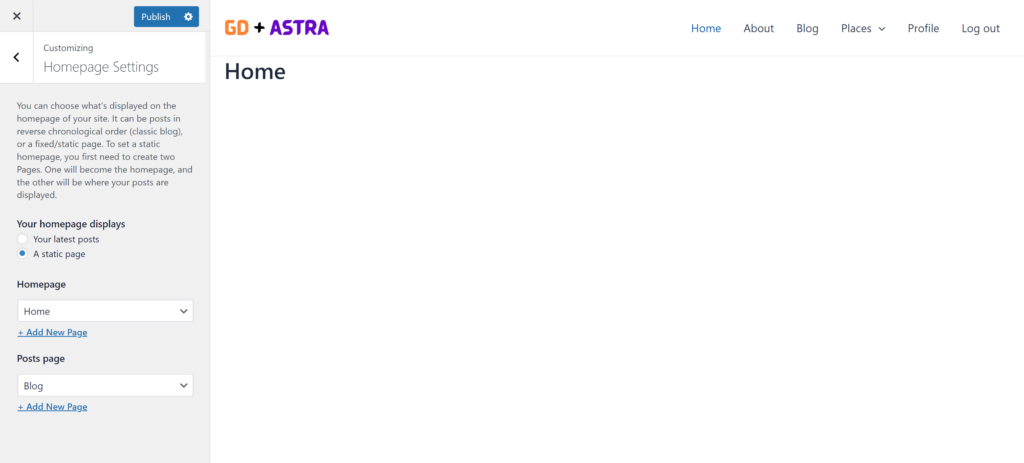
Task: Go back using the left chevron arrow
Action: click(16, 58)
